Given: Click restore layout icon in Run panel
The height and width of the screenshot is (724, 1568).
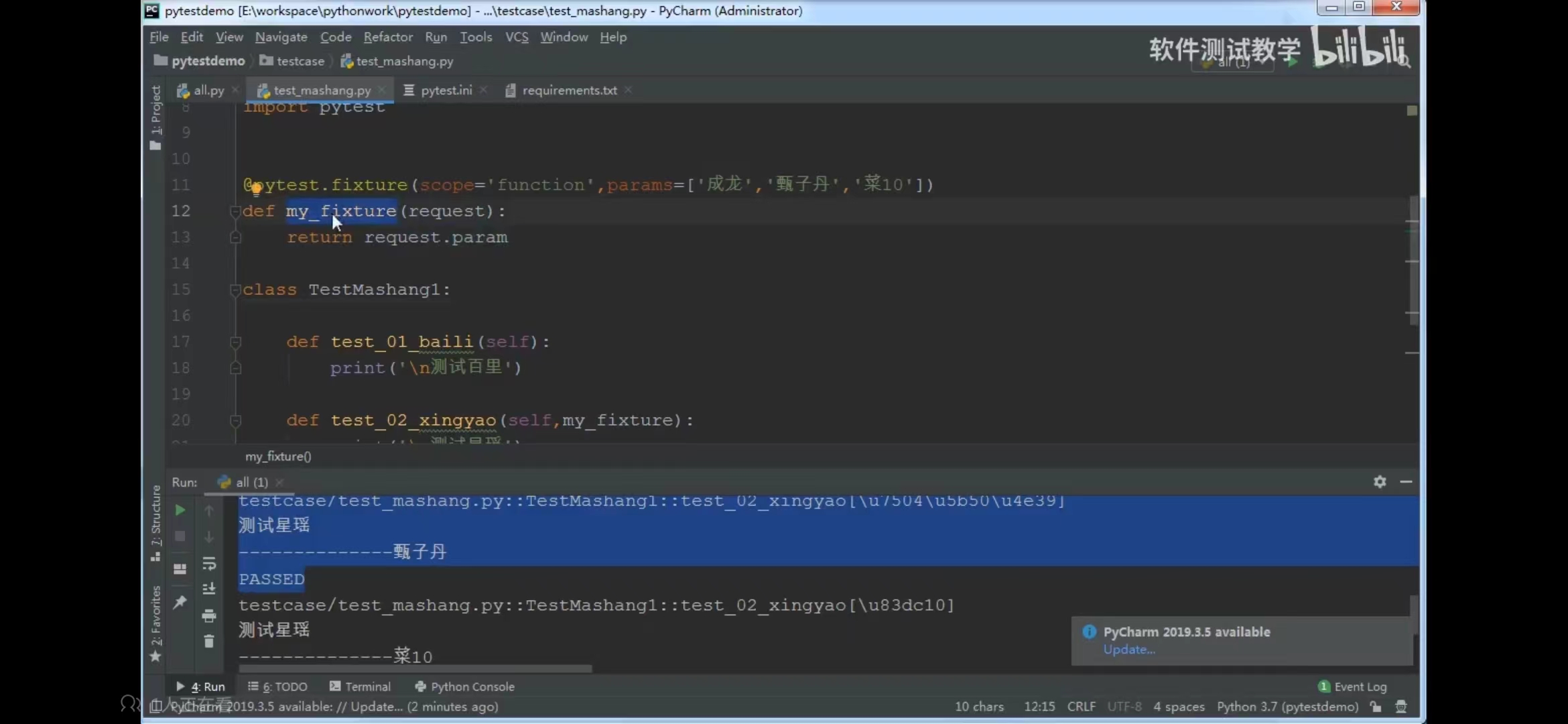Looking at the screenshot, I should point(180,569).
